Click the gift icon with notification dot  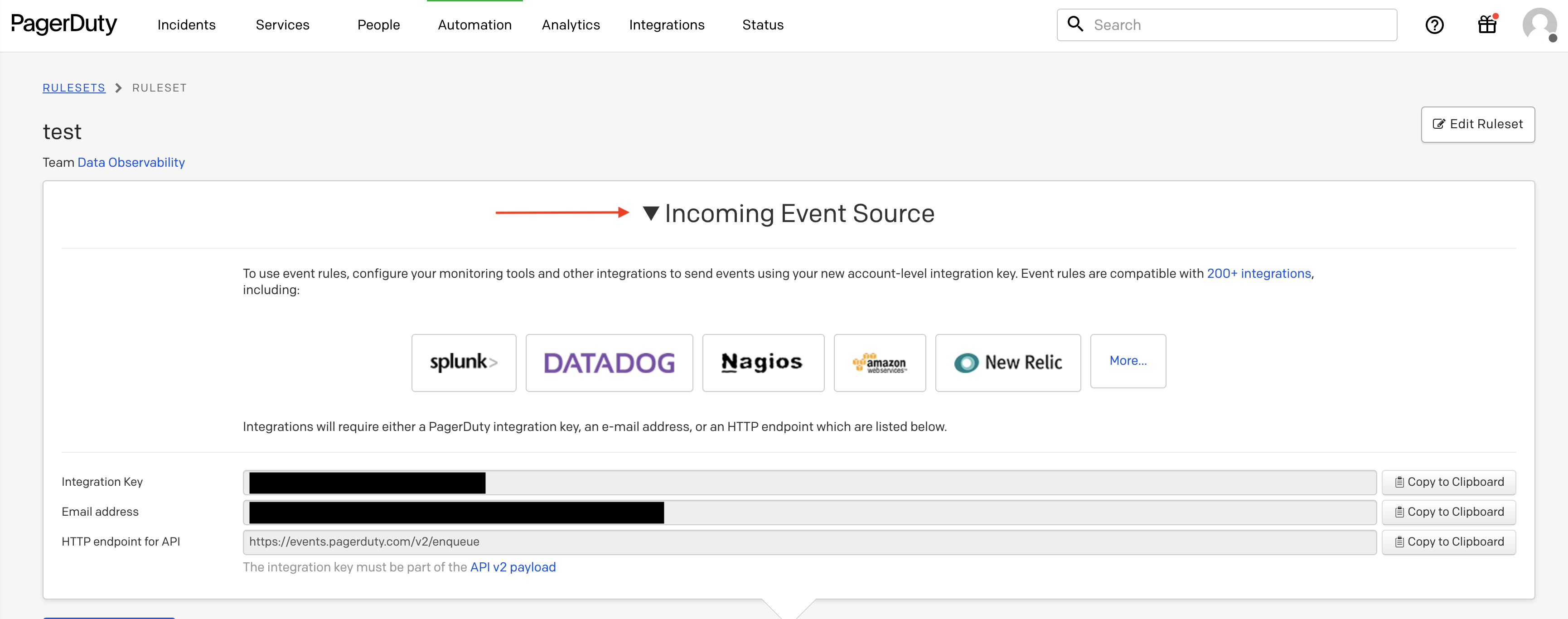pyautogui.click(x=1486, y=24)
